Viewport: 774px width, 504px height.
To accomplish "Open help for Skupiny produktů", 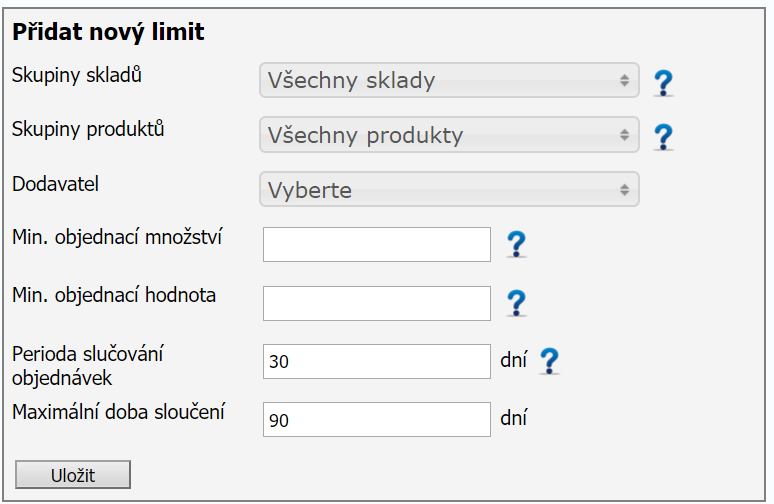I will (x=663, y=137).
